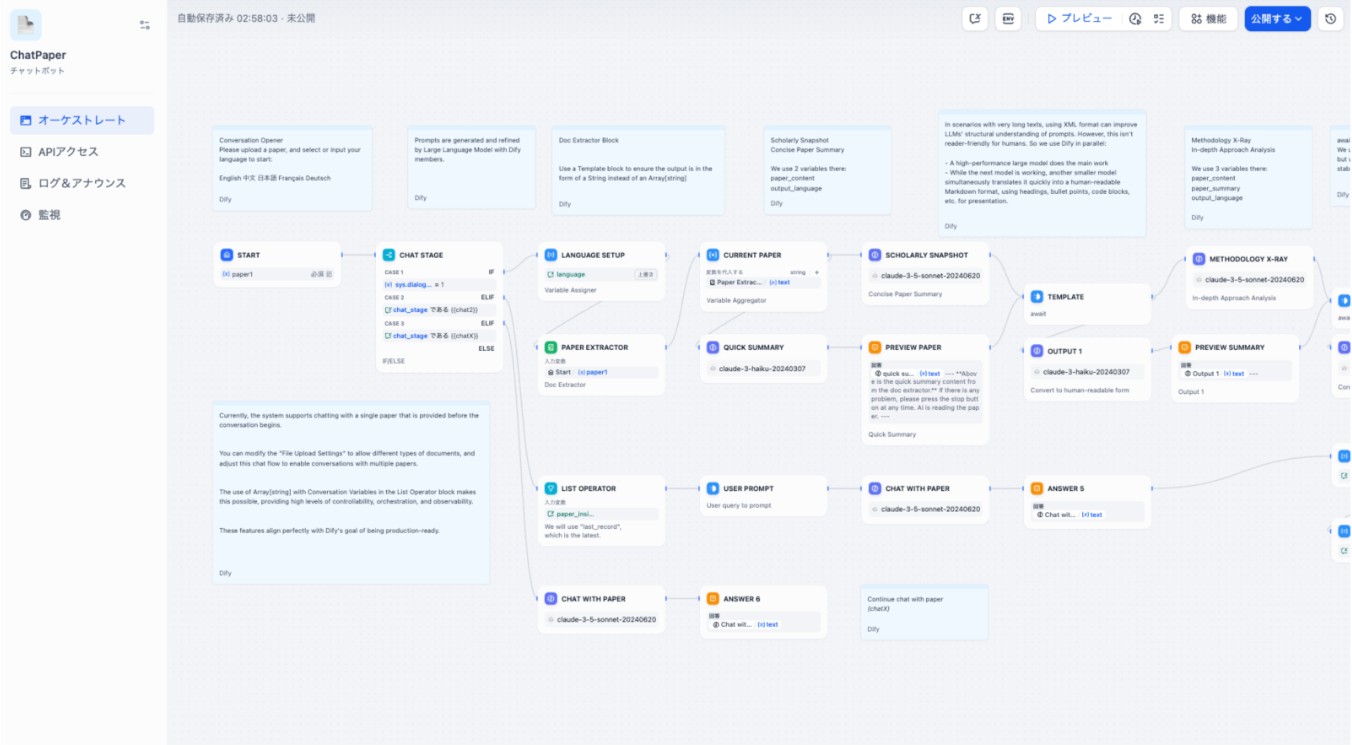Click the ChatPaper app thumbnail icon

26,25
